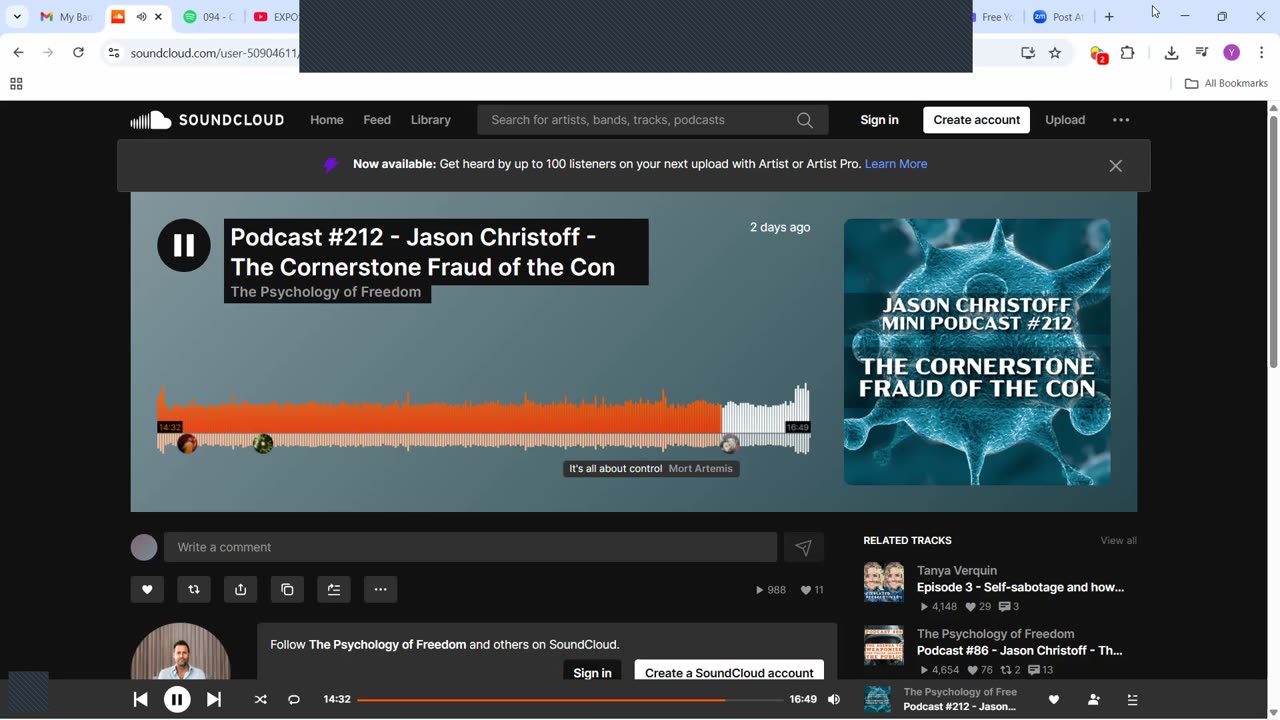Like the current track in player bar
Viewport: 1280px width, 720px height.
pos(1053,700)
